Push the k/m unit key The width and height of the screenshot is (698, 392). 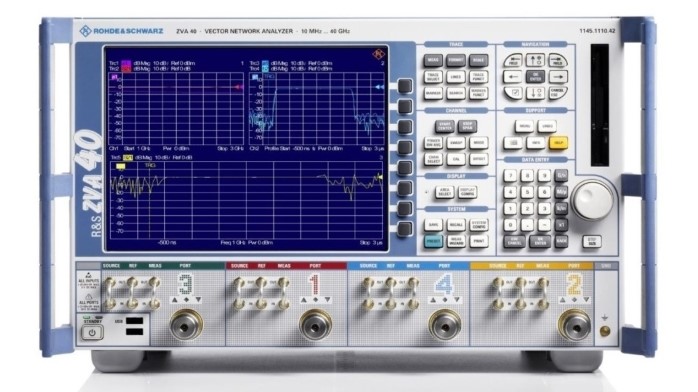(561, 208)
